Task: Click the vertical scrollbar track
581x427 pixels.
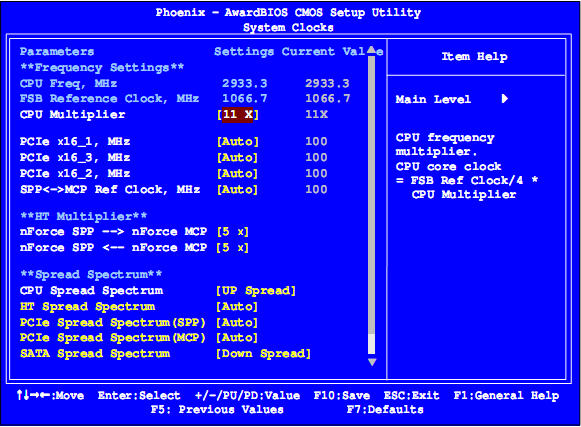Action: point(372,205)
